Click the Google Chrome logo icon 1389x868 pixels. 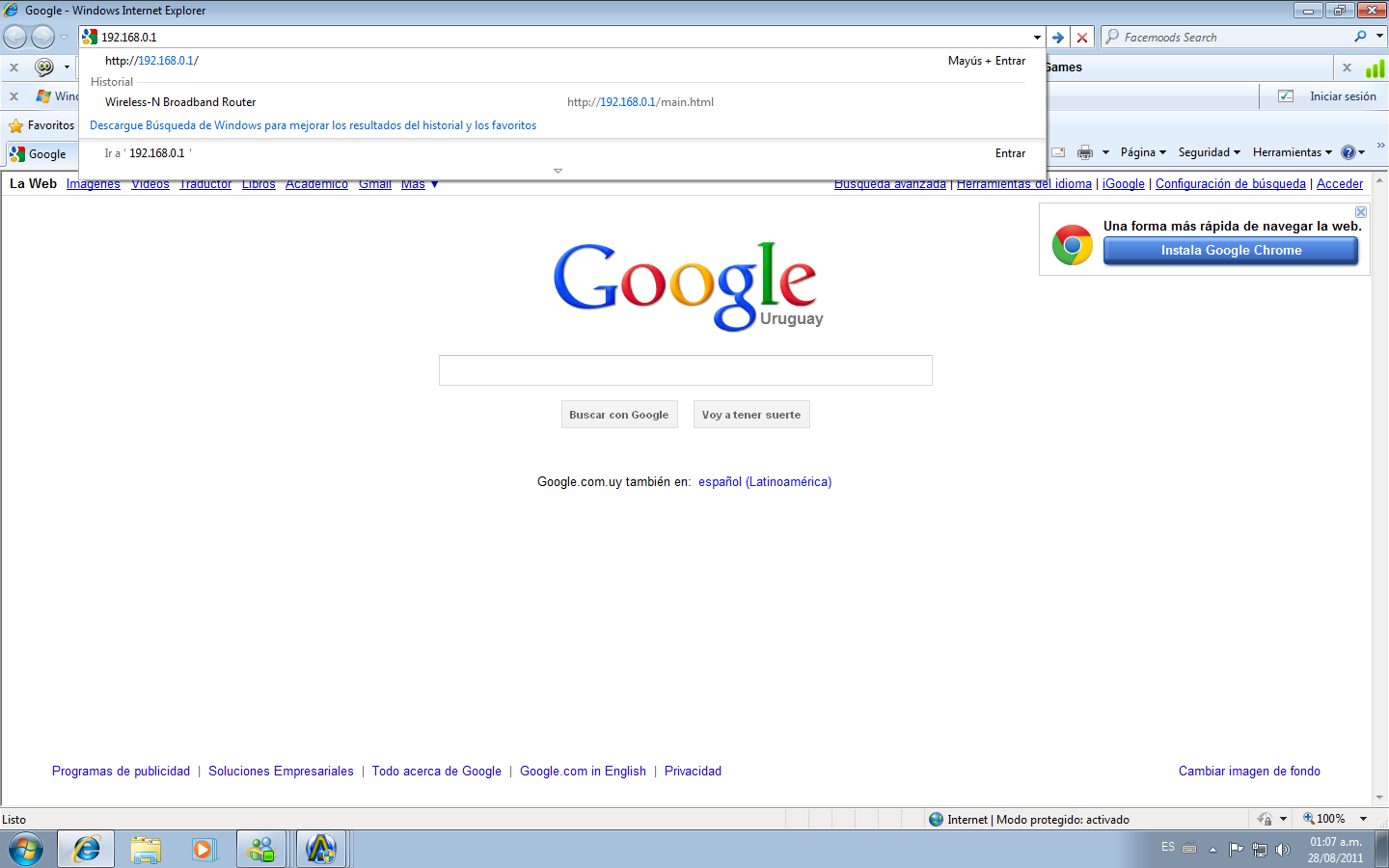coord(1073,245)
